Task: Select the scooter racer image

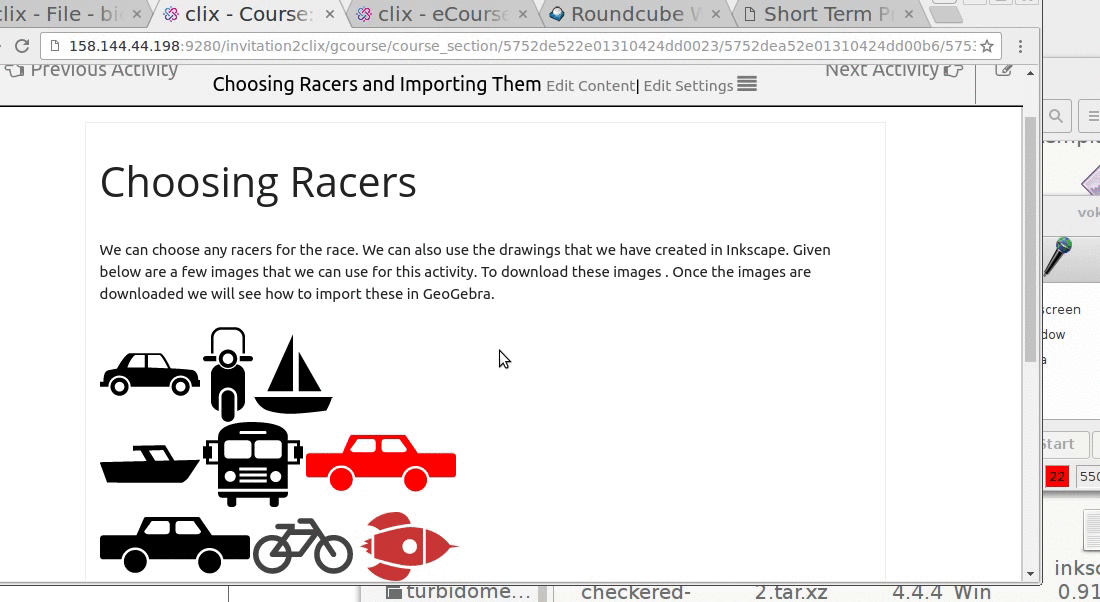Action: coord(228,374)
